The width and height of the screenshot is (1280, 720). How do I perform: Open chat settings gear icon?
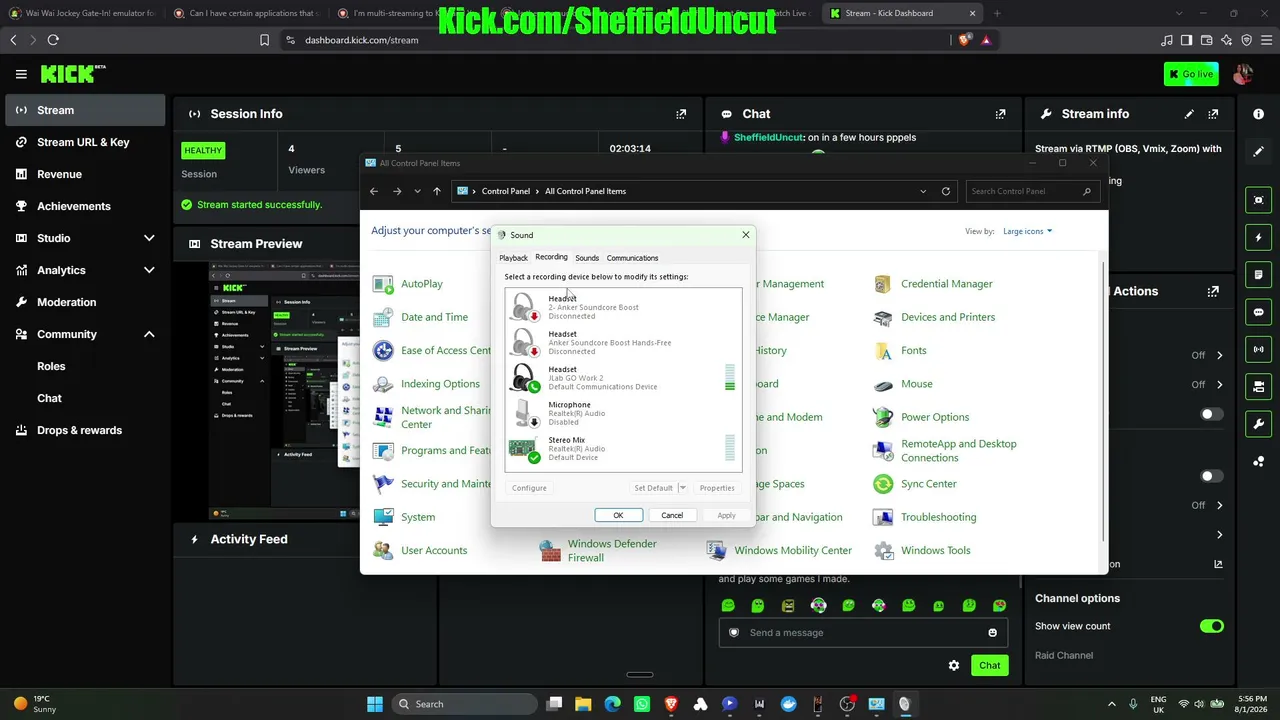coord(954,665)
